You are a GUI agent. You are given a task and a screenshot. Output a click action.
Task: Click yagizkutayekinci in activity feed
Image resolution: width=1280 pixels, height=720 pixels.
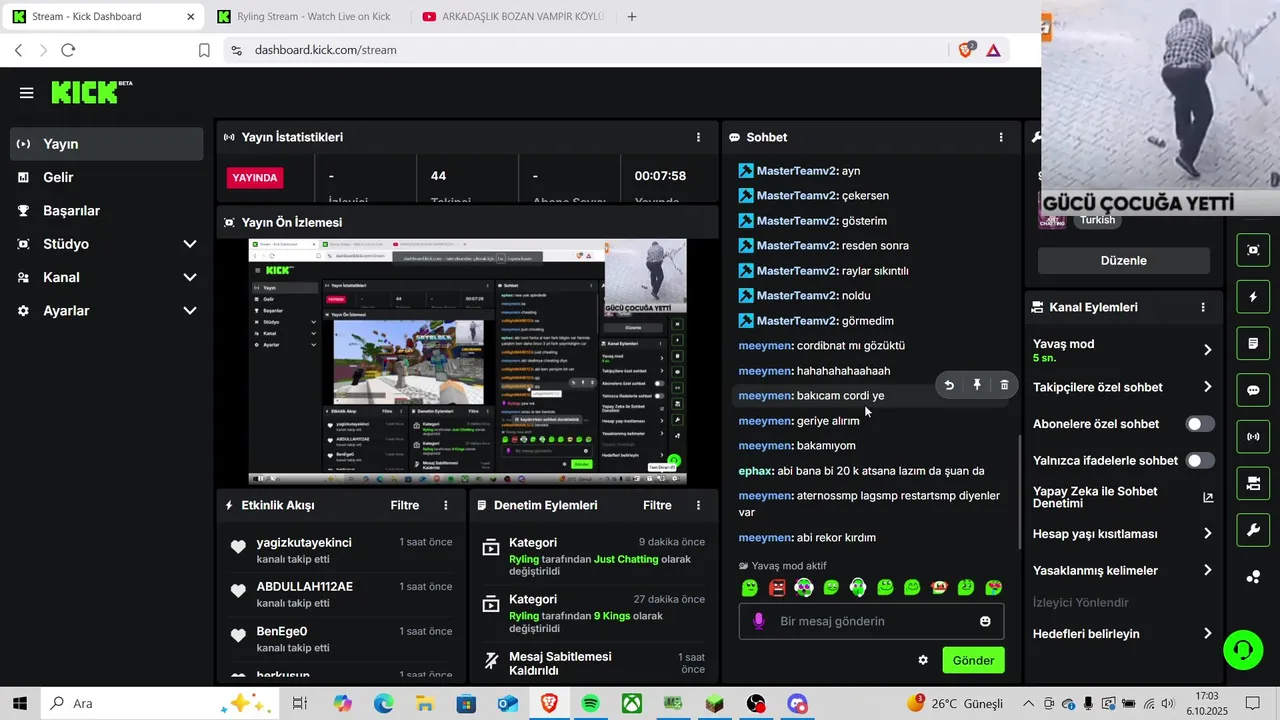[304, 543]
